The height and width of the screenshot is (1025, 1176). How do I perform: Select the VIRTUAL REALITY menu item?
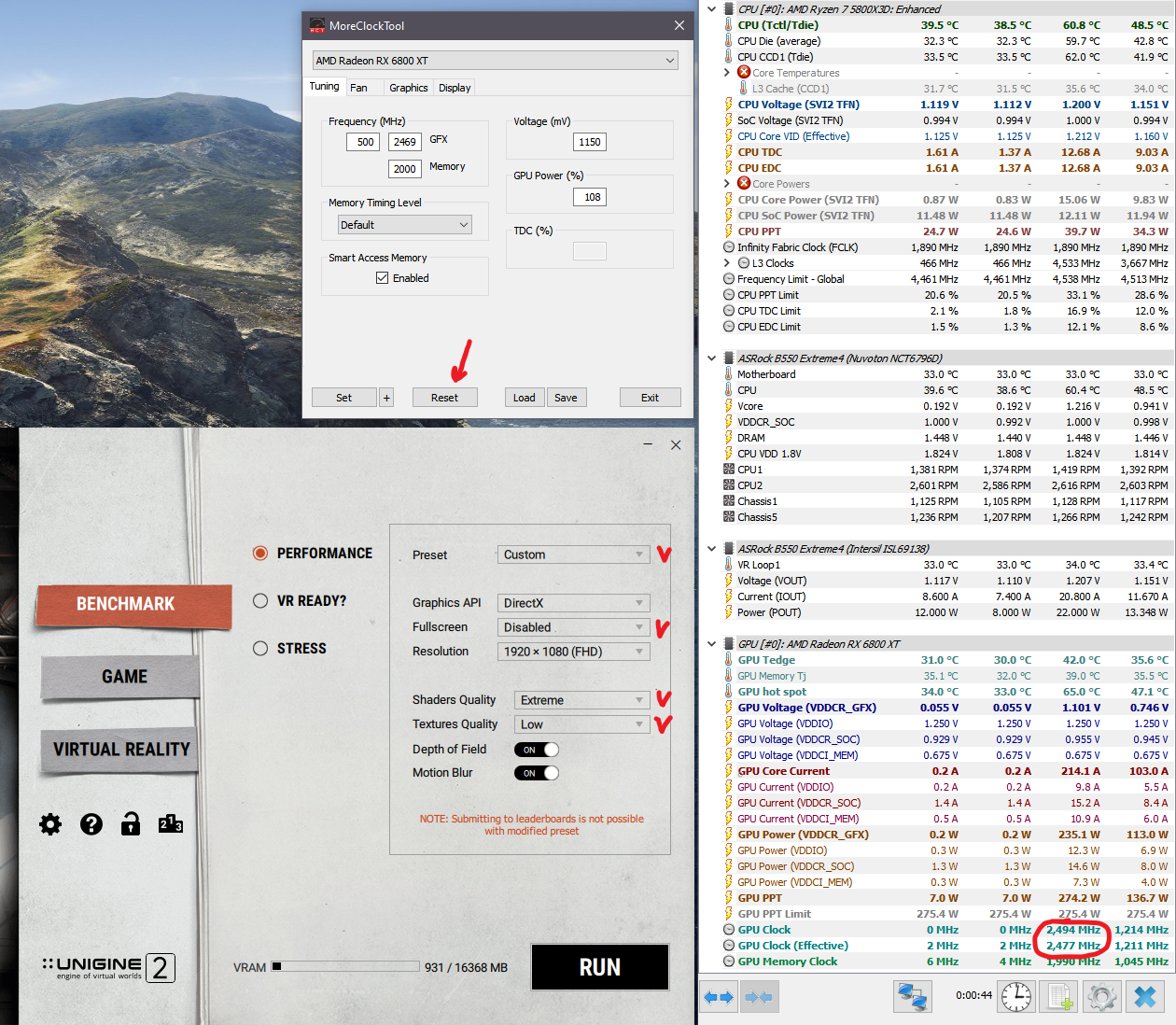121,750
